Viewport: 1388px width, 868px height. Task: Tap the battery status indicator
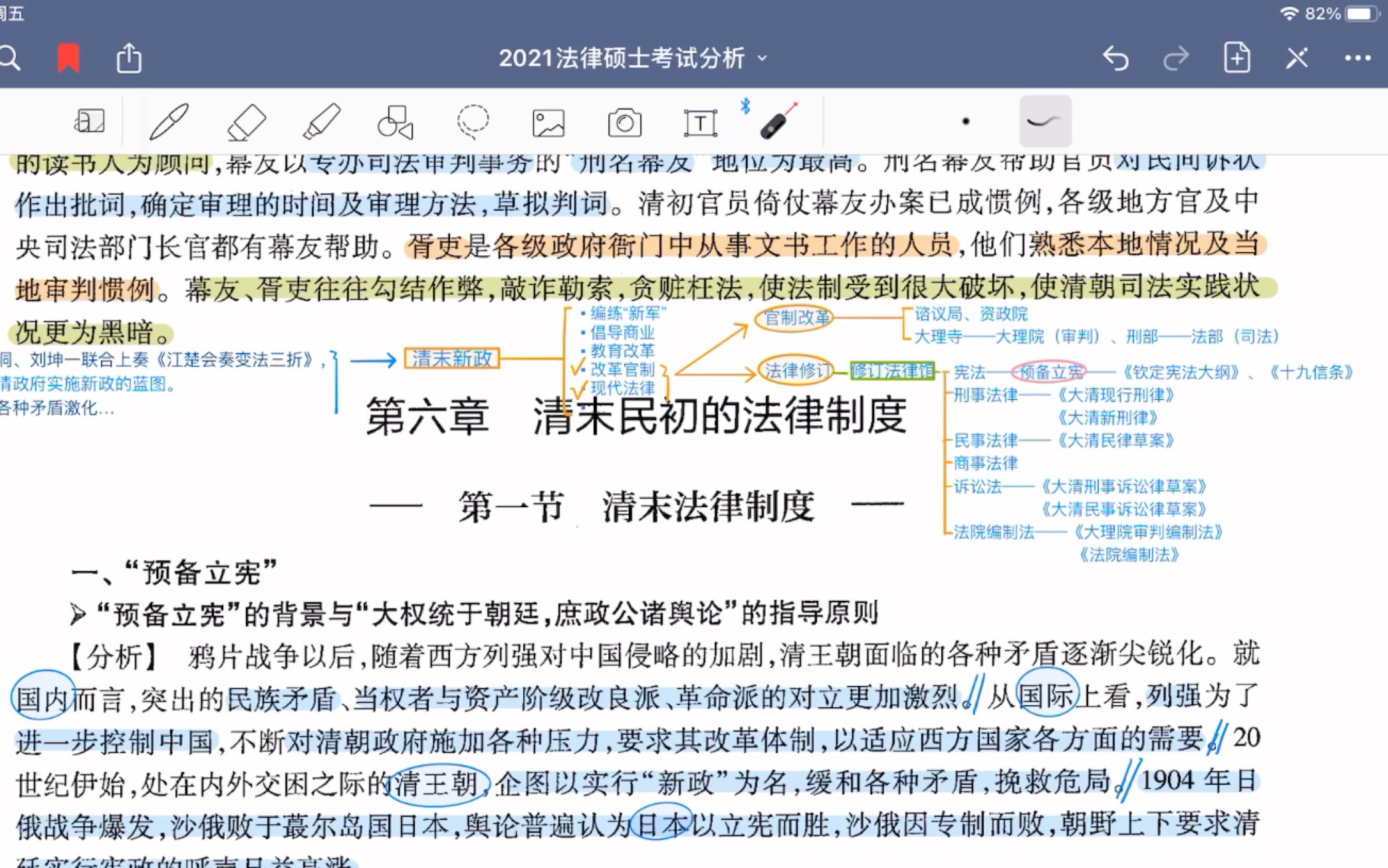(1362, 13)
